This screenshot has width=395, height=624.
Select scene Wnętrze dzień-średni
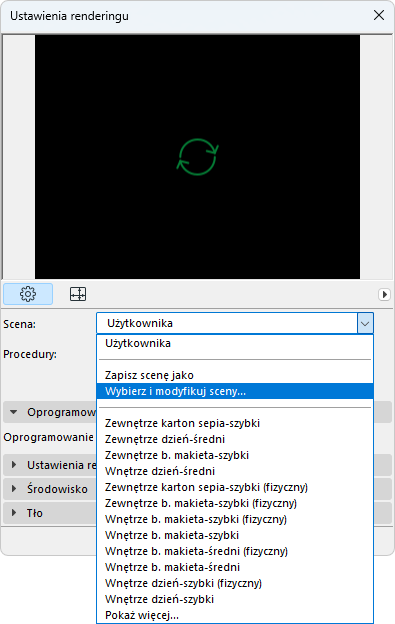[x=235, y=471]
